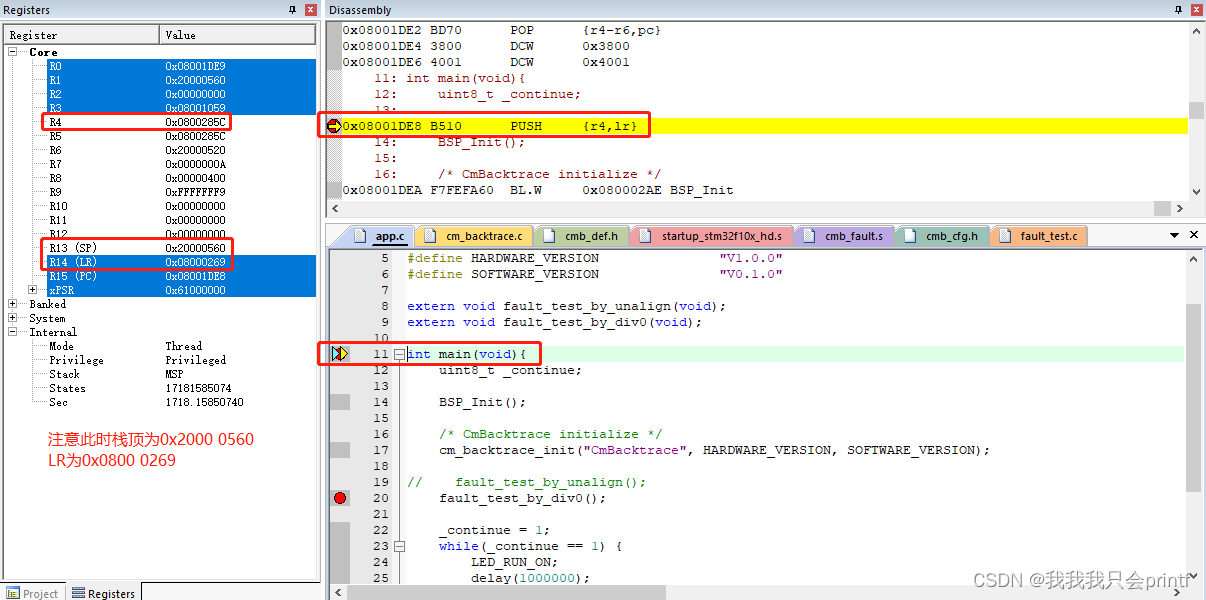Collapse the Internal register group
1206x600 pixels.
13,332
